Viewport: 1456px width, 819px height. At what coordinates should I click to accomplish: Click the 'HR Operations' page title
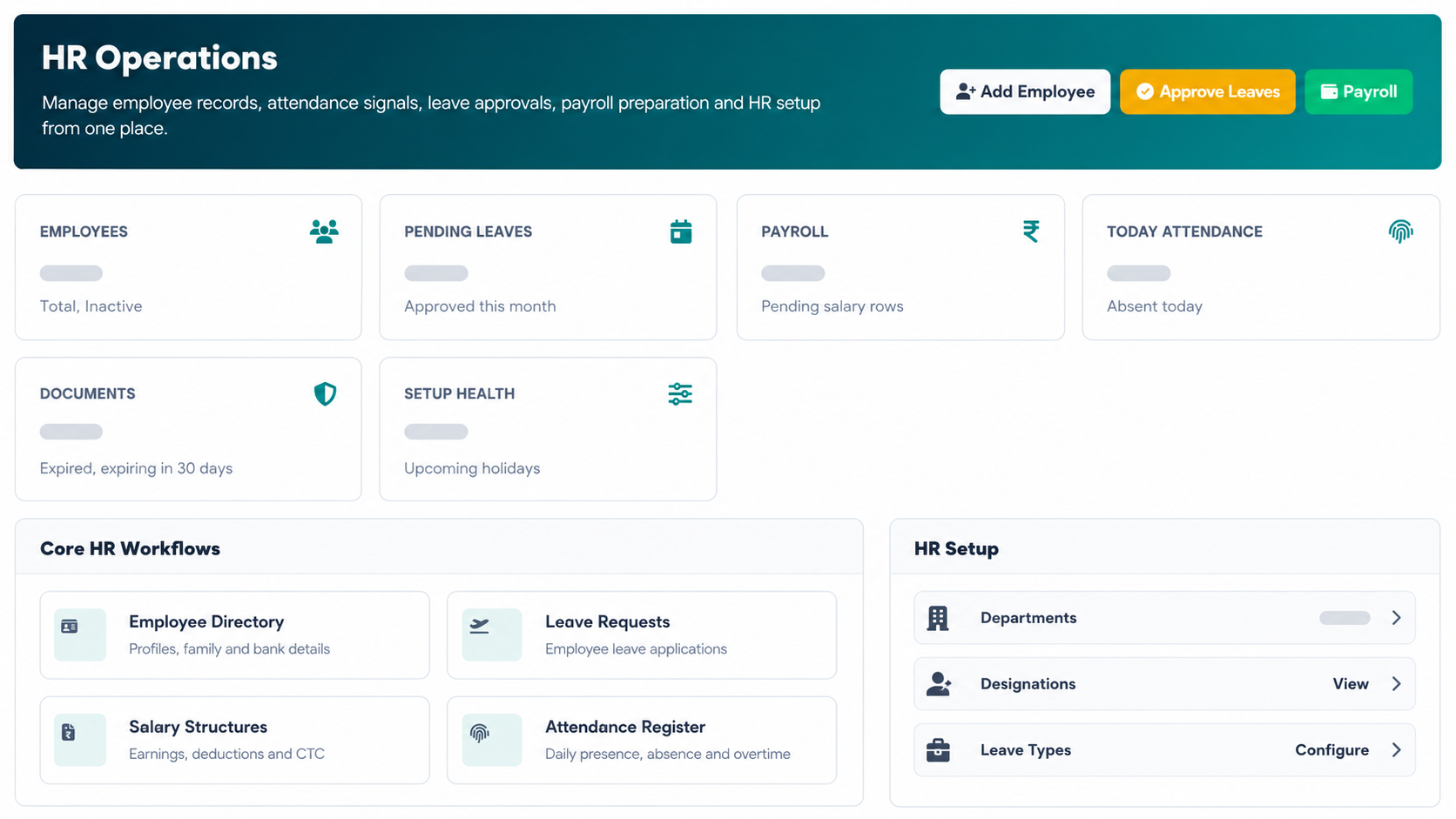159,58
